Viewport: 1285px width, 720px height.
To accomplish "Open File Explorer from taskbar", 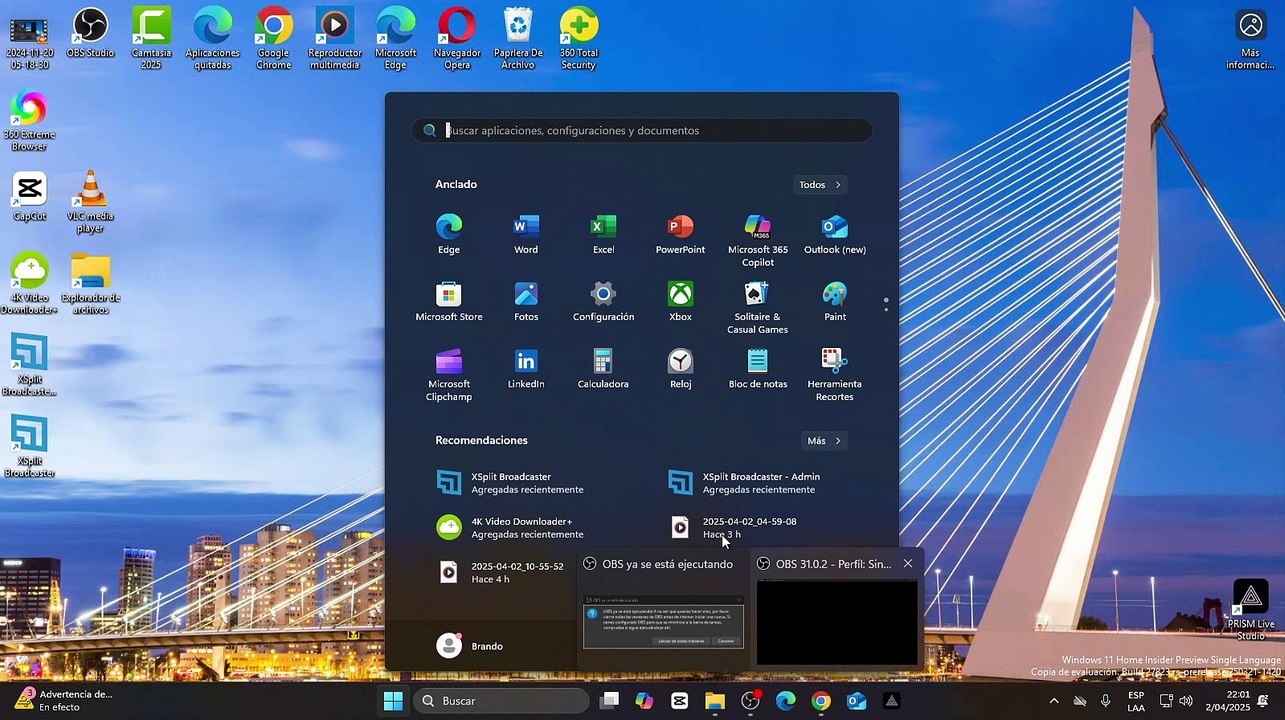I will tap(715, 701).
